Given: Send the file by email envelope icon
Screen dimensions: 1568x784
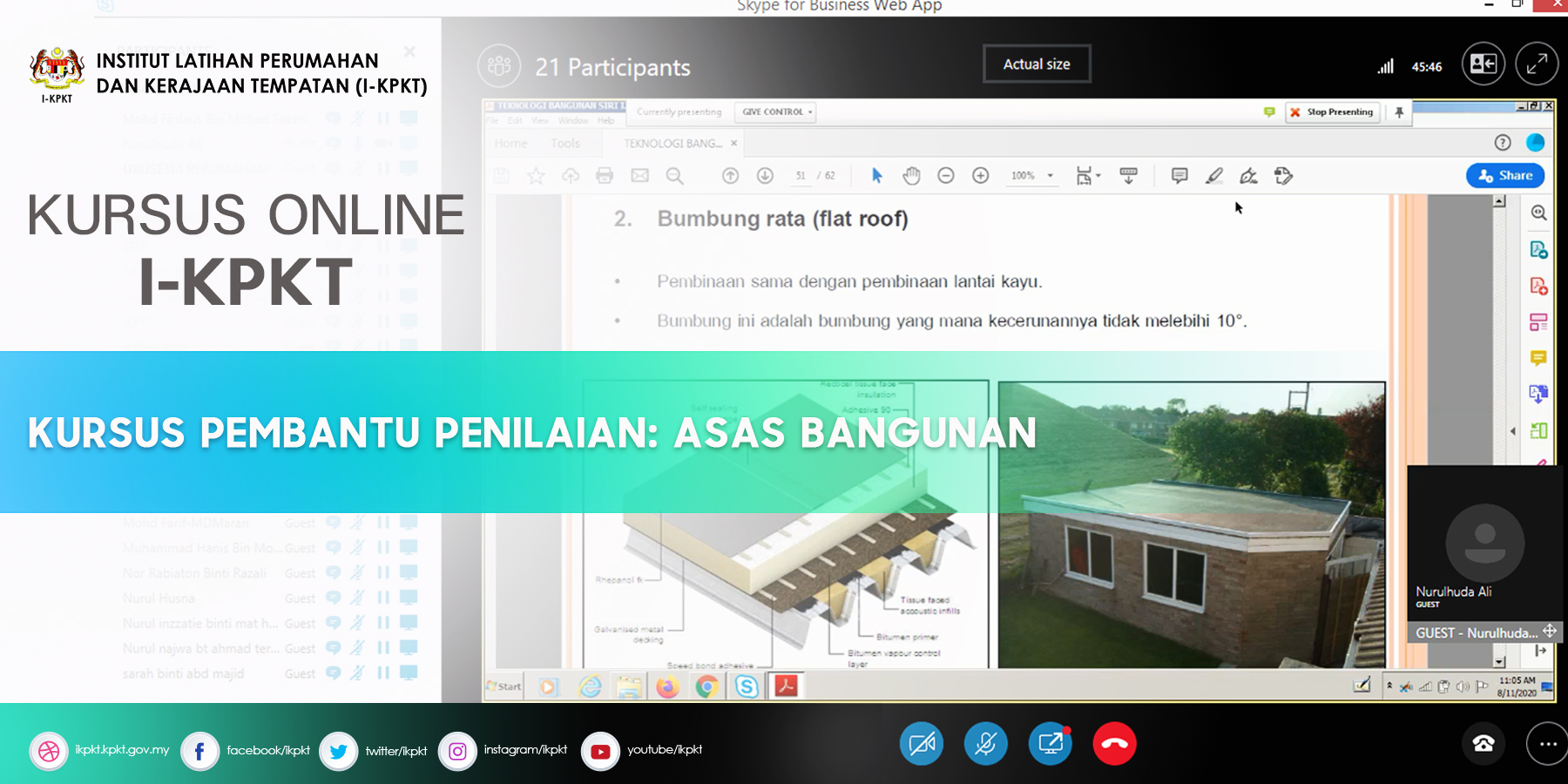Looking at the screenshot, I should (639, 176).
